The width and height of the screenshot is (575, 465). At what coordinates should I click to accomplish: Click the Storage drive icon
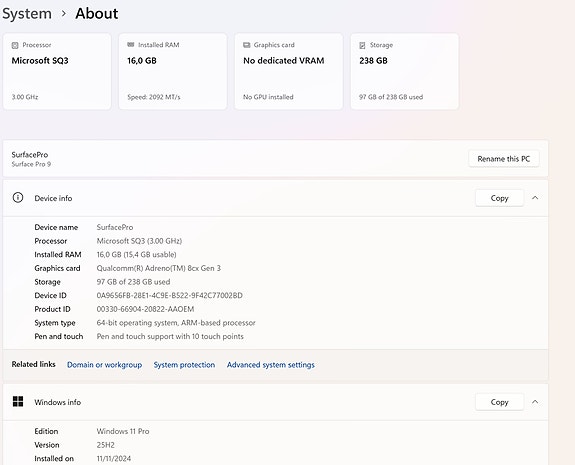click(x=362, y=45)
